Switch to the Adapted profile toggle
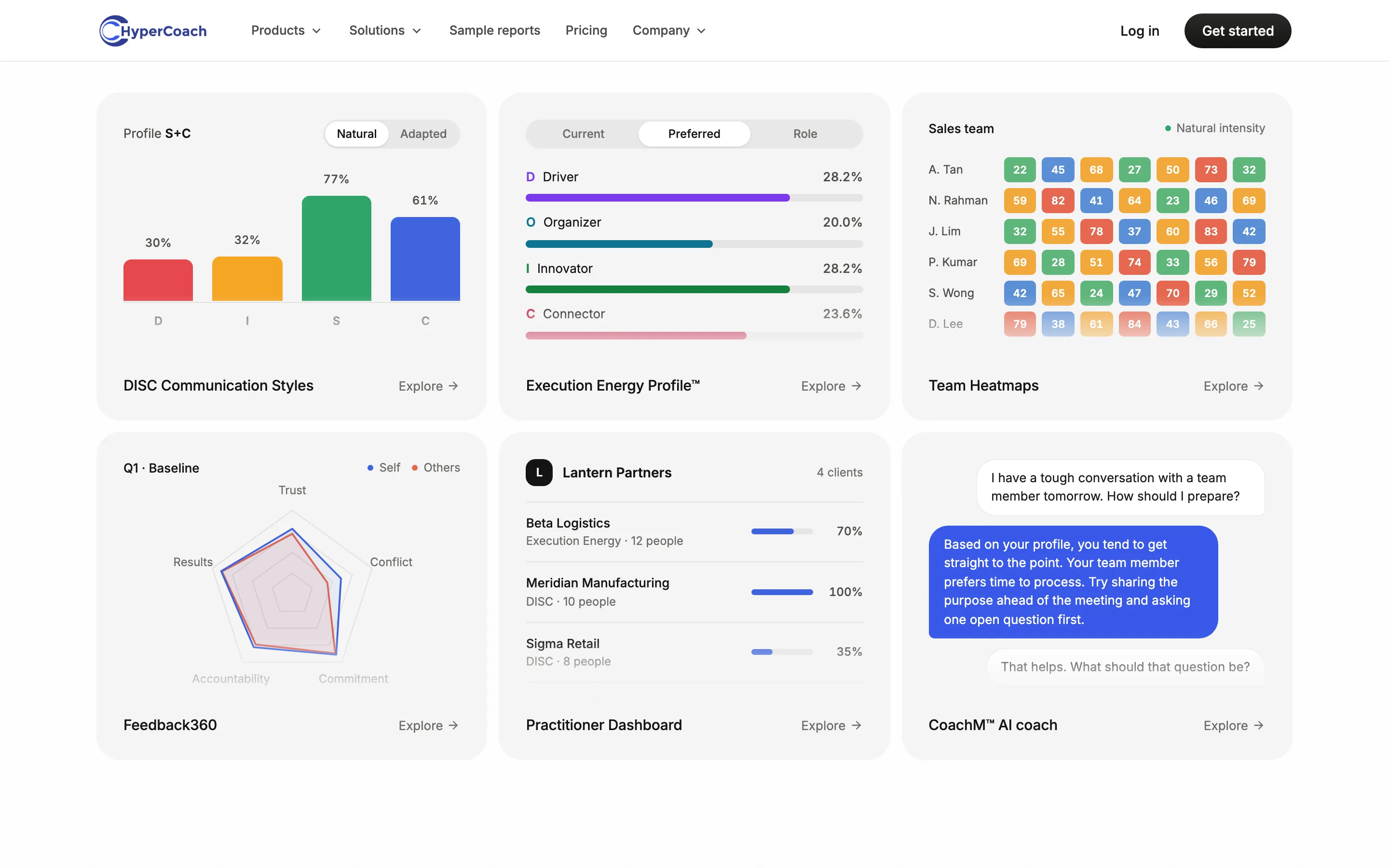The height and width of the screenshot is (868, 1389). pyautogui.click(x=423, y=134)
